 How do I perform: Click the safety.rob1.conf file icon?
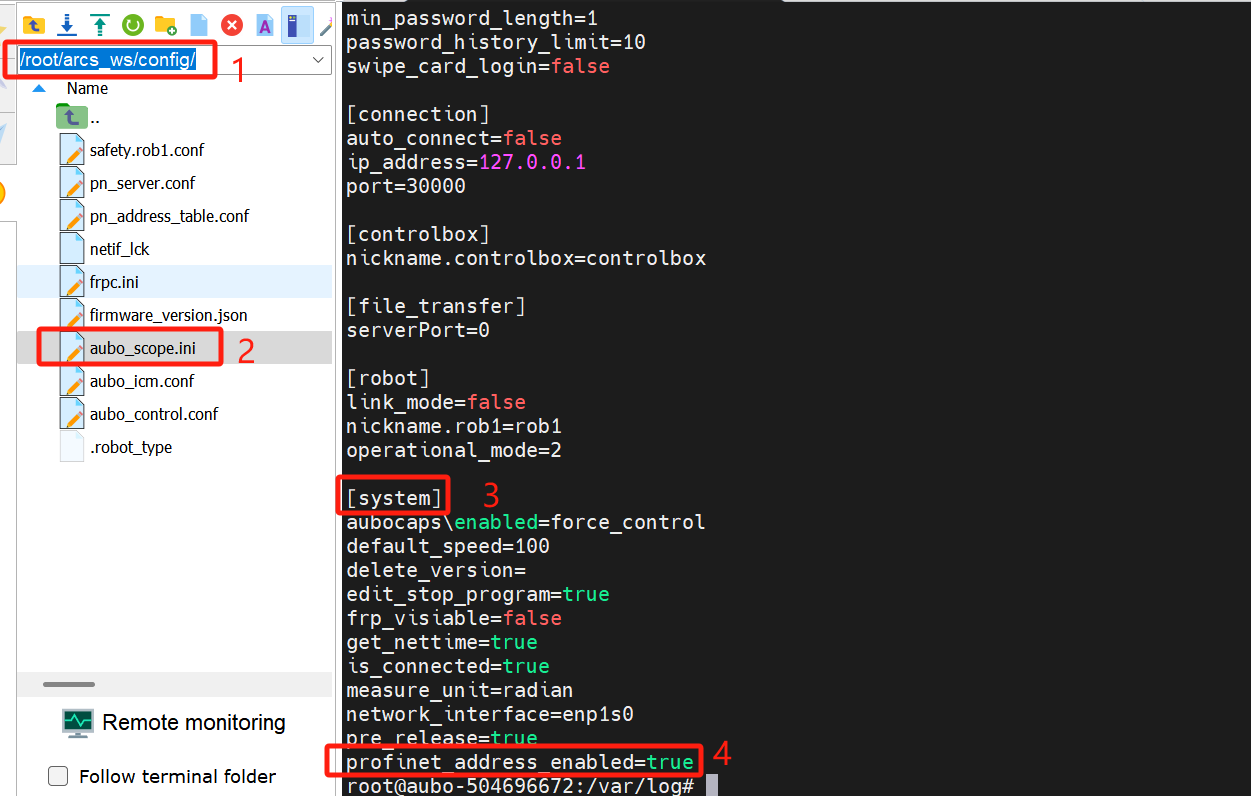[x=72, y=150]
